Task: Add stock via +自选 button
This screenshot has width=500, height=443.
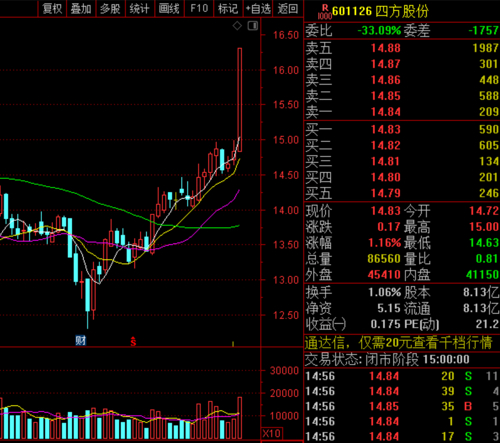Action: point(258,8)
